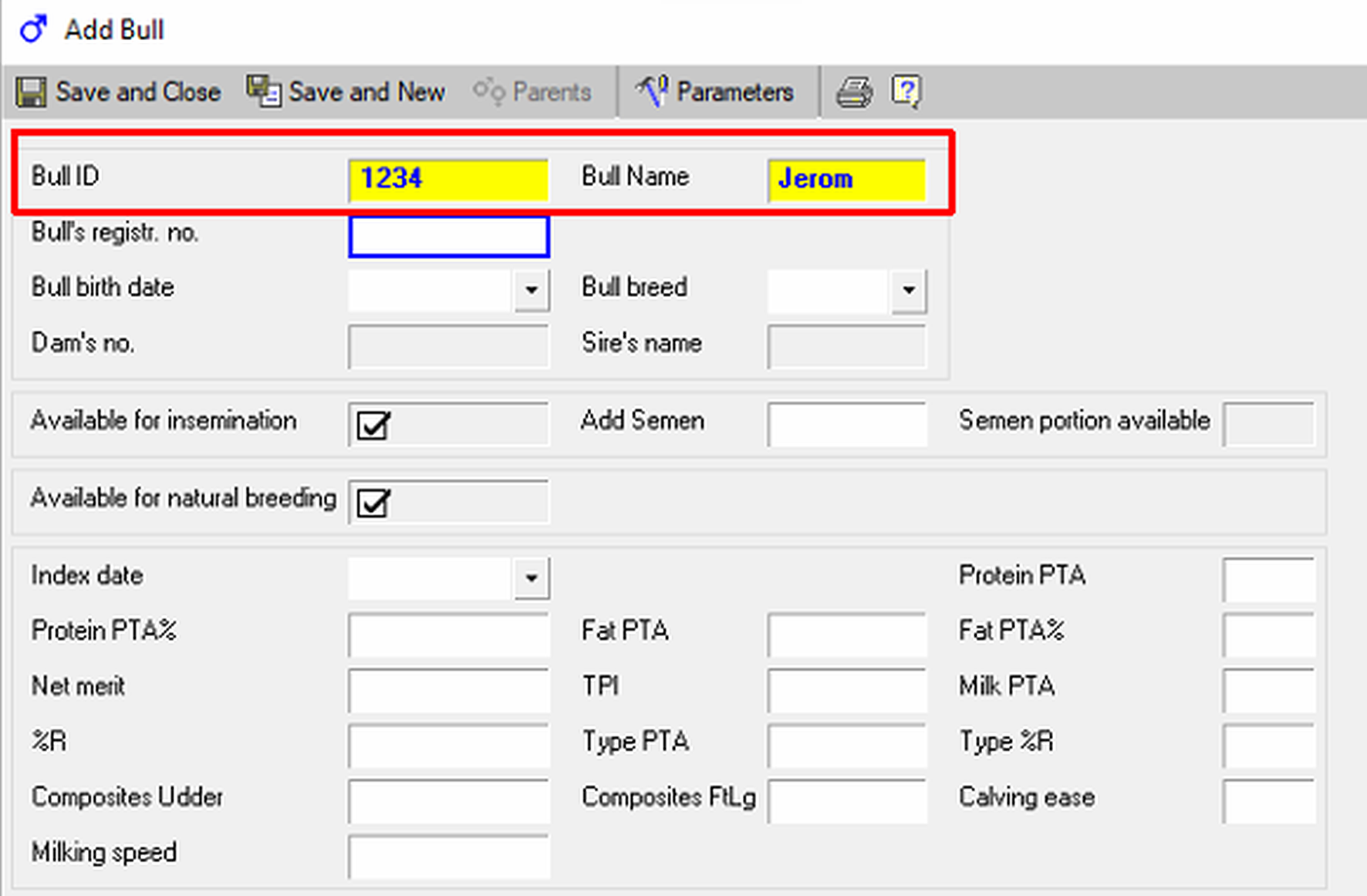This screenshot has width=1367, height=896.
Task: Click the Bull Name field with Jerom
Action: tap(847, 180)
